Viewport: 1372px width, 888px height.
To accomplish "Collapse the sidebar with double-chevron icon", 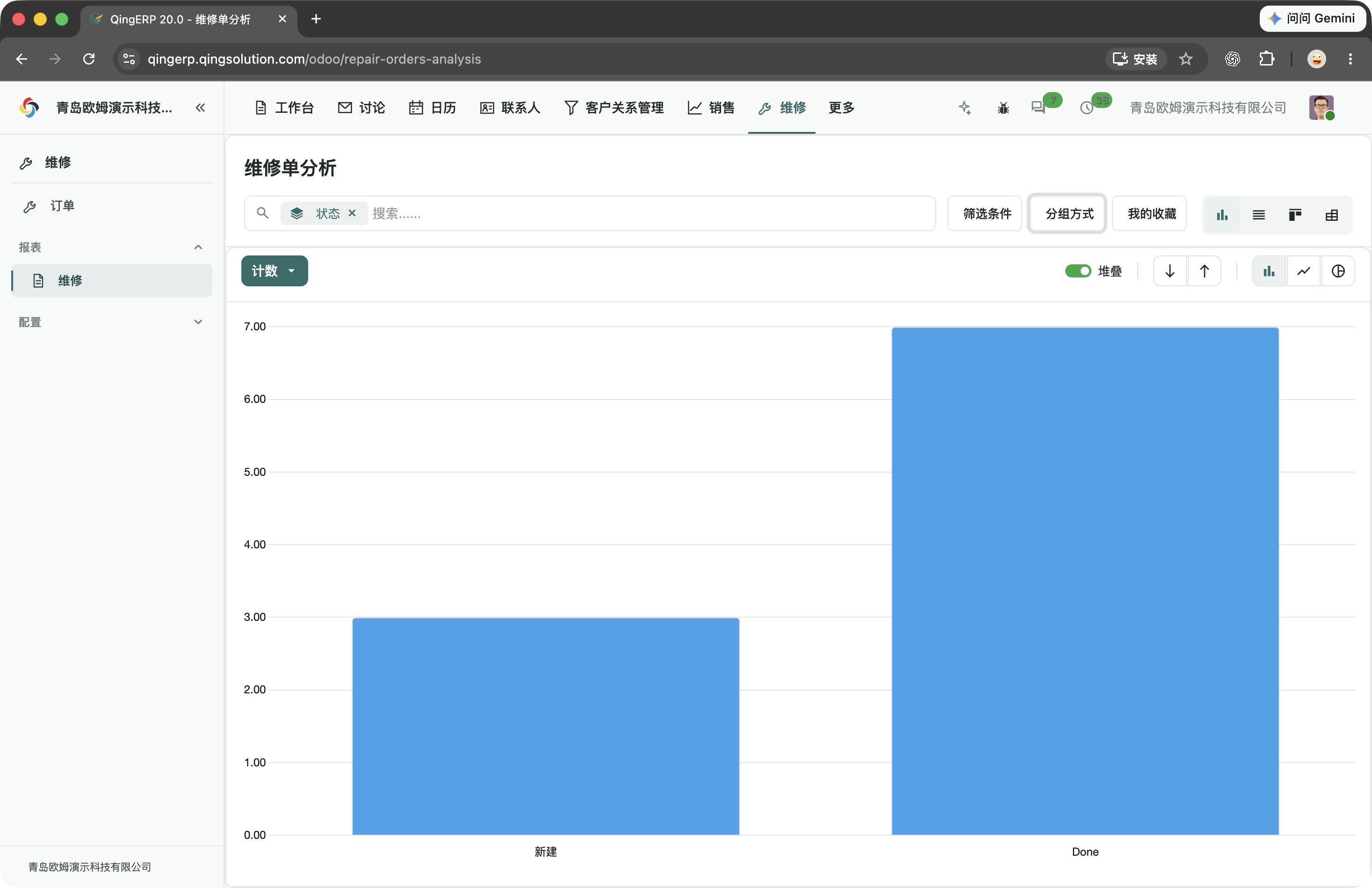I will [200, 108].
